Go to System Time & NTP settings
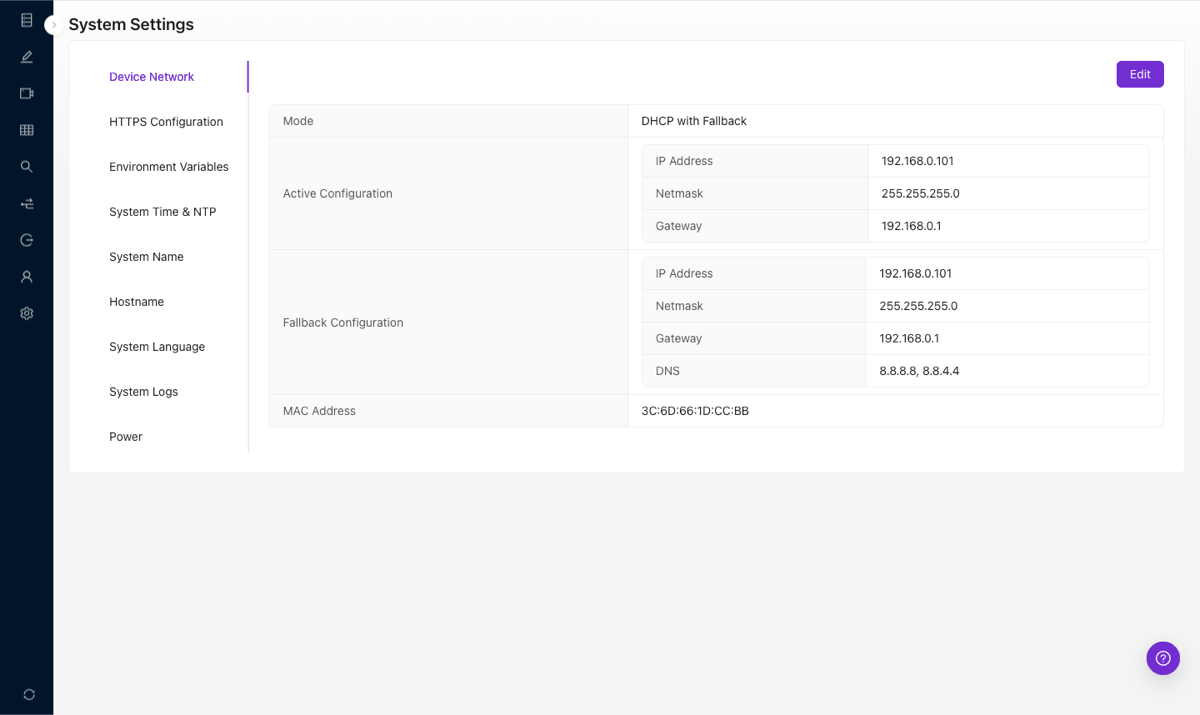Image resolution: width=1200 pixels, height=715 pixels. pyautogui.click(x=162, y=212)
